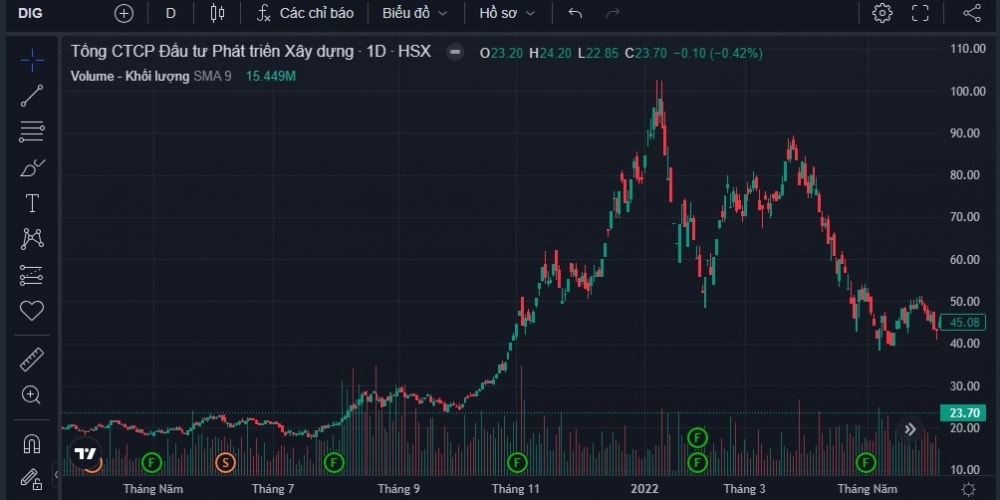This screenshot has width=1000, height=500.
Task: Click the 23.70 current price label
Action: [963, 413]
